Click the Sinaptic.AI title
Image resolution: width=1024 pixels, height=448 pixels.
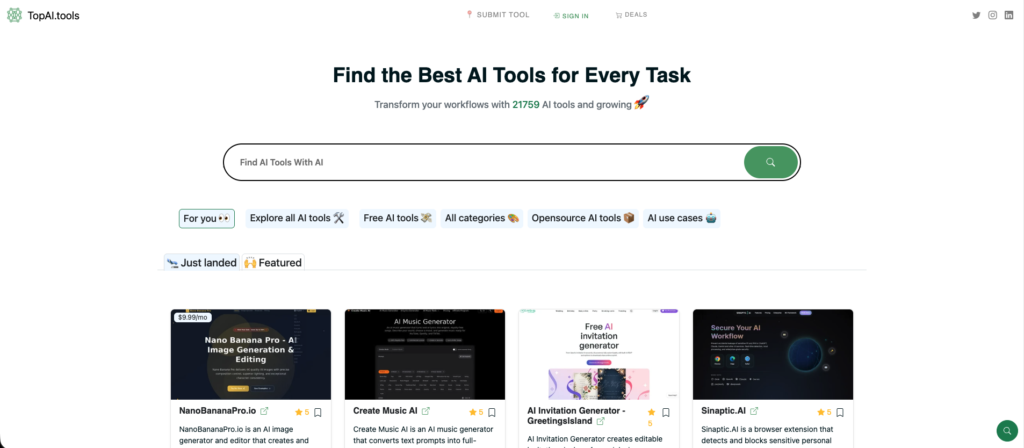point(724,411)
